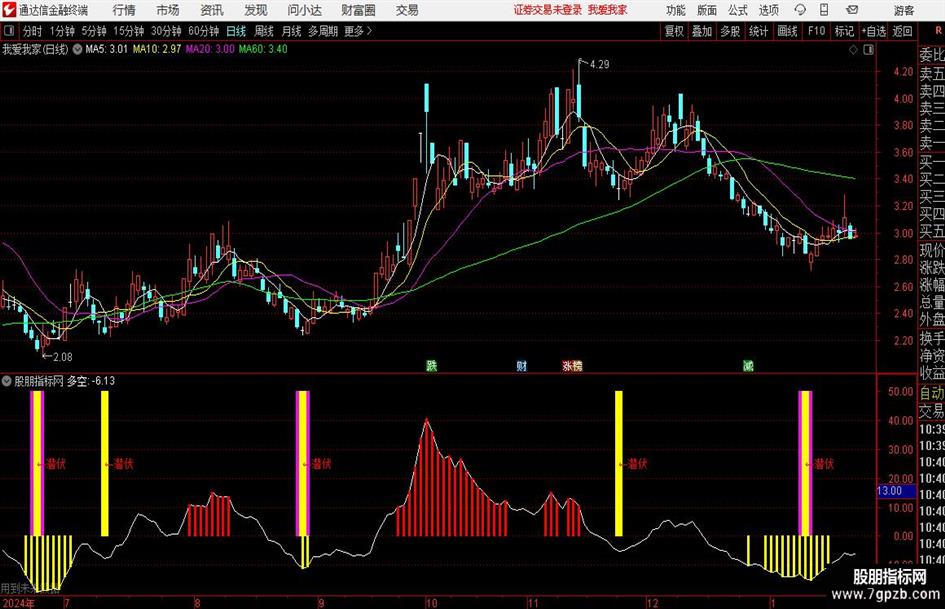Click the panel layout icon left of 分时
Viewport: 945px width, 609px height.
pyautogui.click(x=8, y=31)
